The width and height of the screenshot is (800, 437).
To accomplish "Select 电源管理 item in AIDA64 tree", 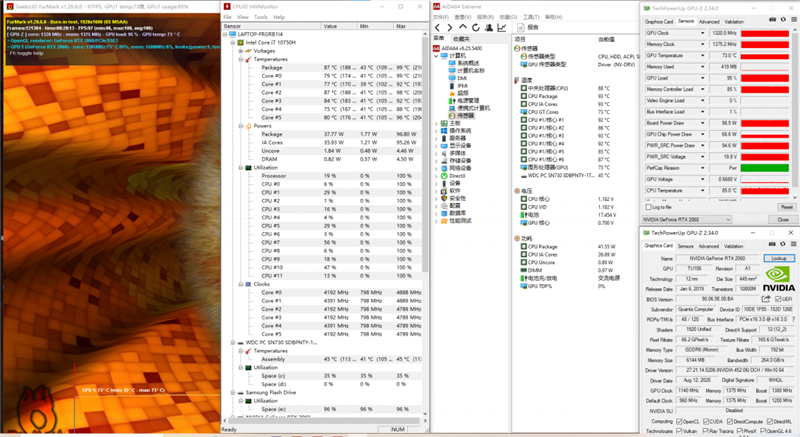I will (463, 100).
